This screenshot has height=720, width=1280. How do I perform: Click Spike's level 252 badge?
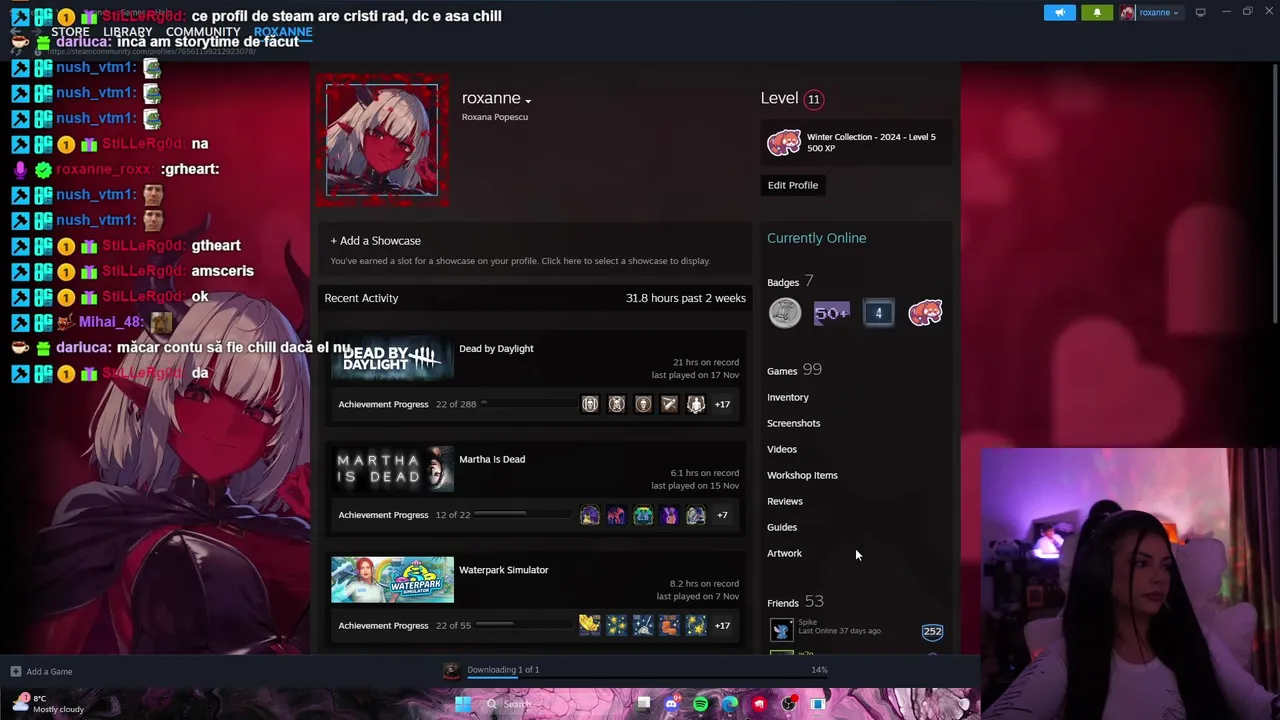tap(932, 631)
